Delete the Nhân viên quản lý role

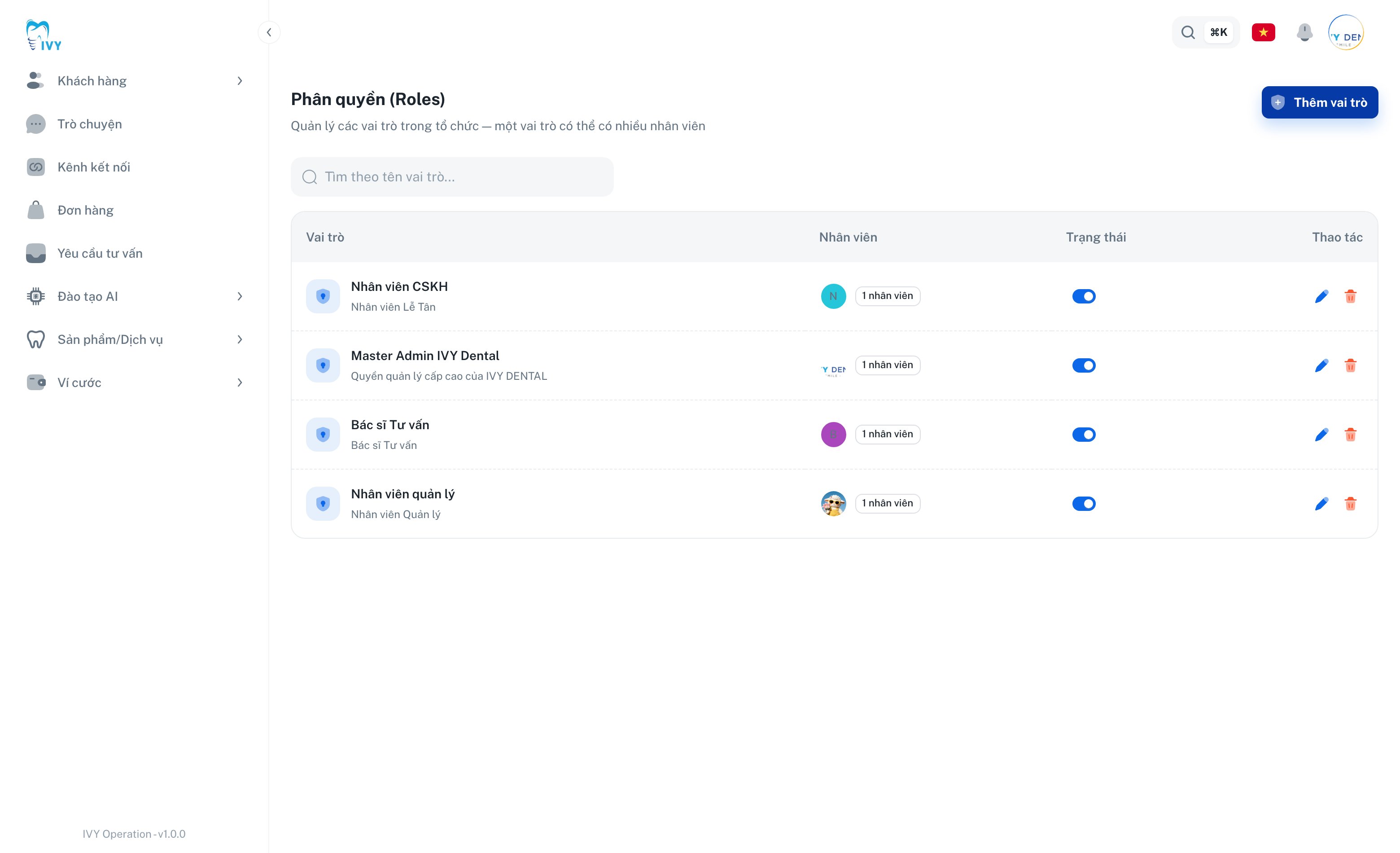tap(1351, 504)
